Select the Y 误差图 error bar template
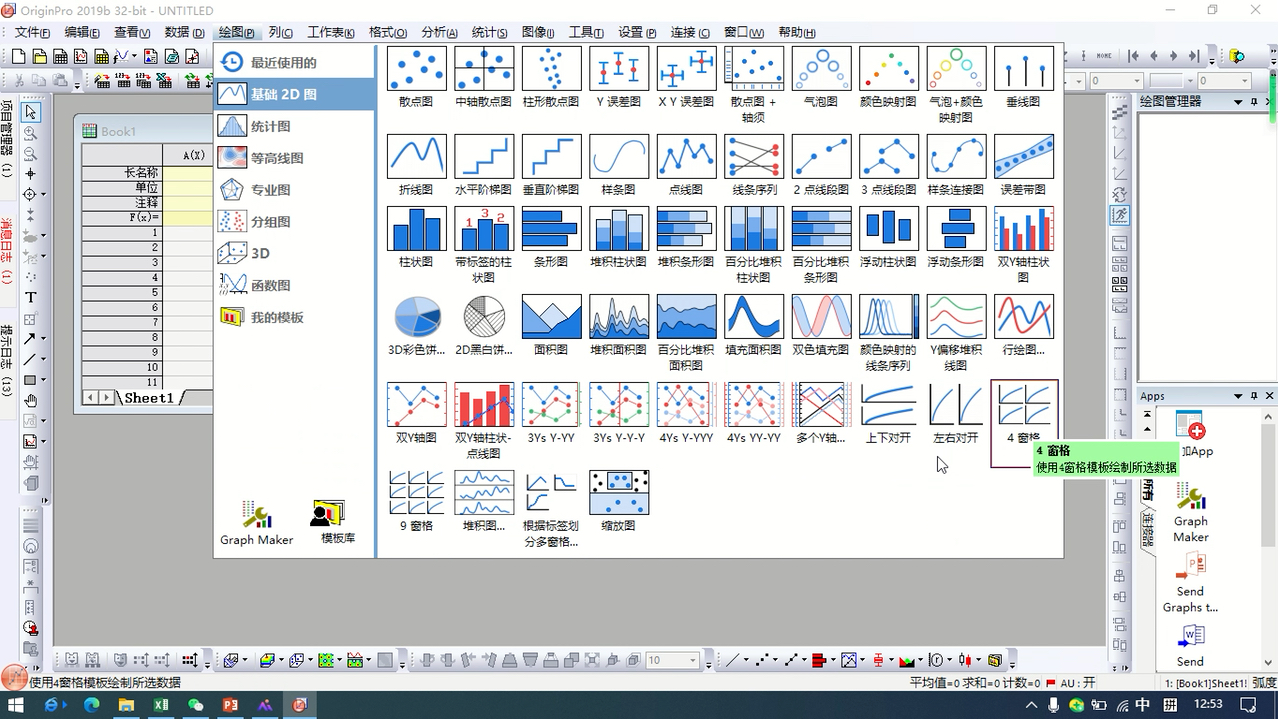The width and height of the screenshot is (1278, 719). (x=619, y=77)
